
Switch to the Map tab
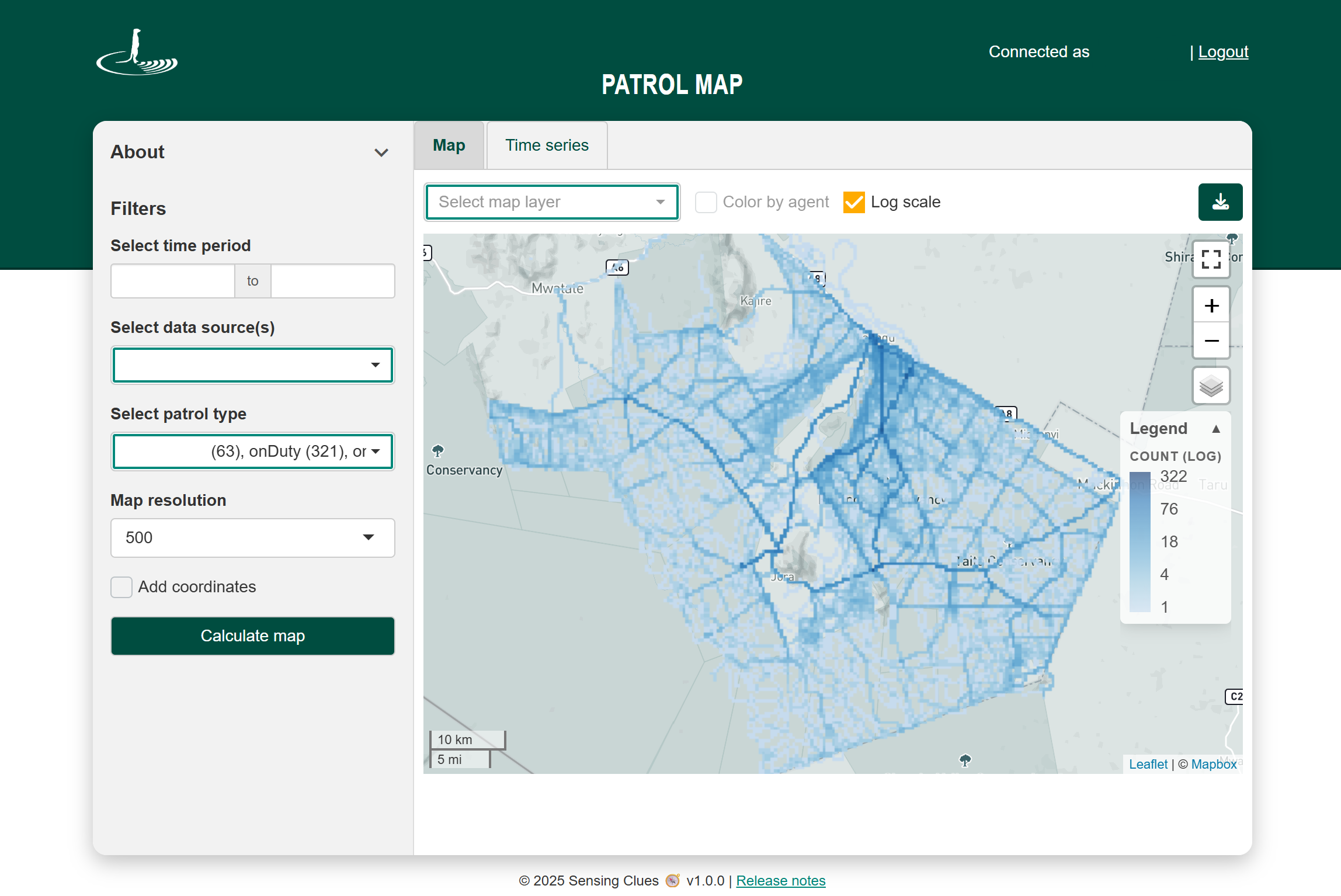(x=449, y=145)
